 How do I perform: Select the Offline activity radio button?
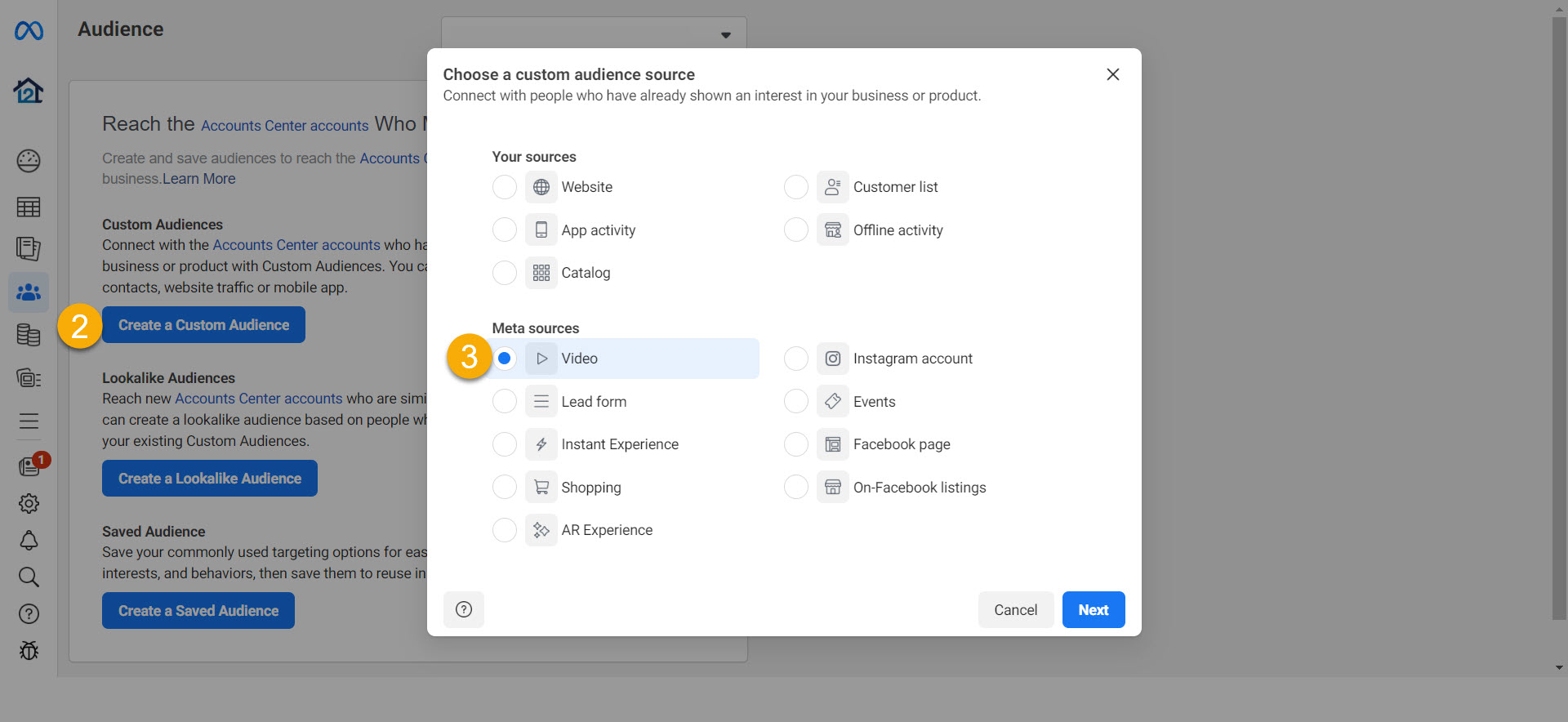(796, 230)
